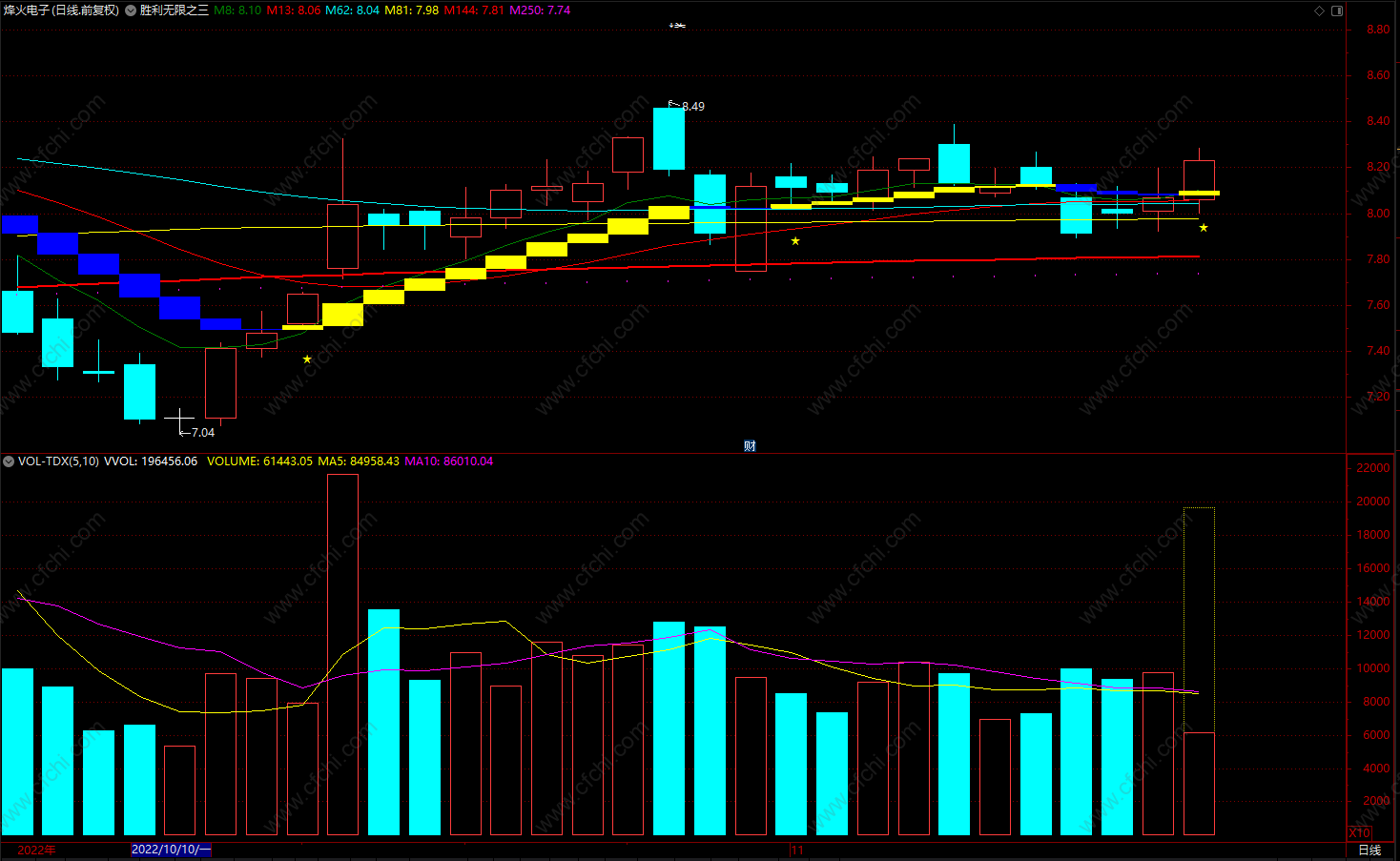Viewport: 1400px width, 861px height.
Task: Click the VOLUME: 61443.05 value
Action: 259,461
